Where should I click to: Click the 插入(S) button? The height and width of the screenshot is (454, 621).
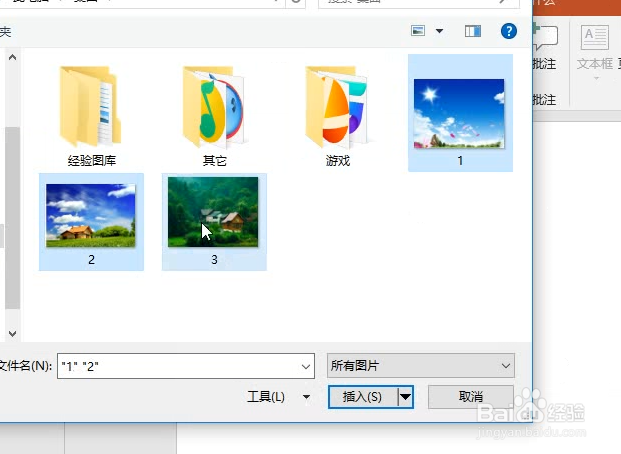(362, 397)
